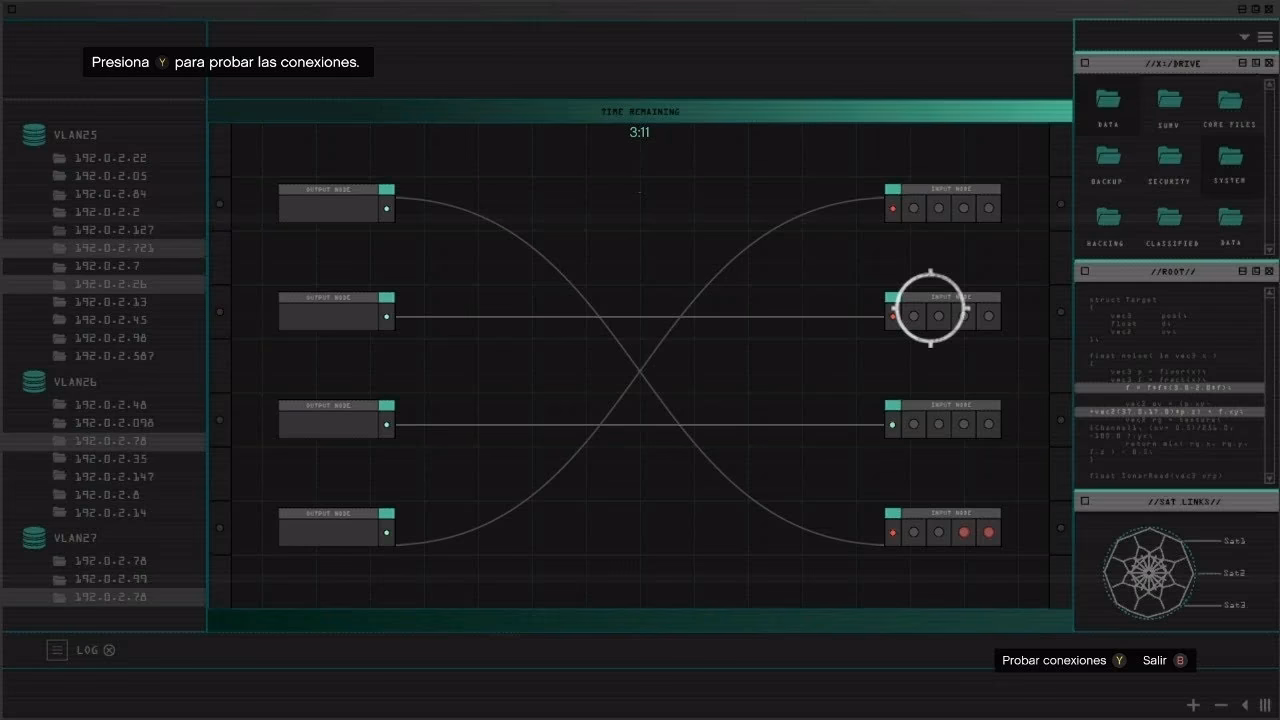Close the LOG with its X icon
Viewport: 1280px width, 720px height.
coord(109,650)
